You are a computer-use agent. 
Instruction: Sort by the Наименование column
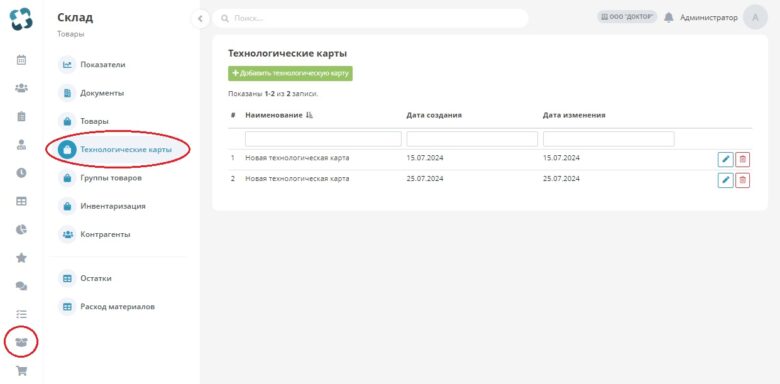point(279,115)
